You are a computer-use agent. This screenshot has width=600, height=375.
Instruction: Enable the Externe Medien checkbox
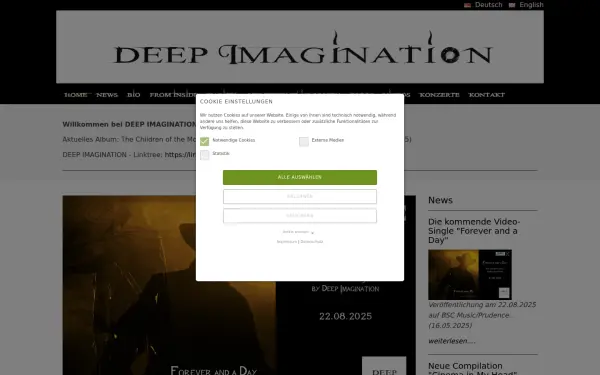[x=304, y=142]
